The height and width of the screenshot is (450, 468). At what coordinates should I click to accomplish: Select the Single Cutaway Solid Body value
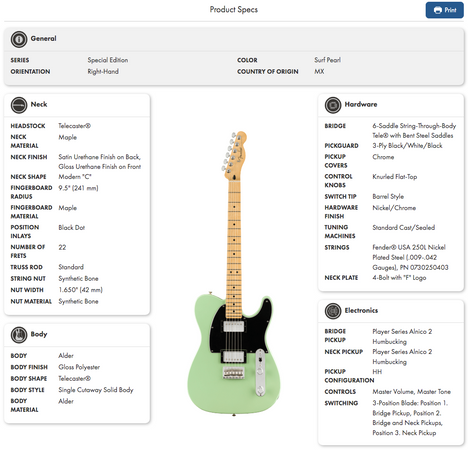coord(96,390)
